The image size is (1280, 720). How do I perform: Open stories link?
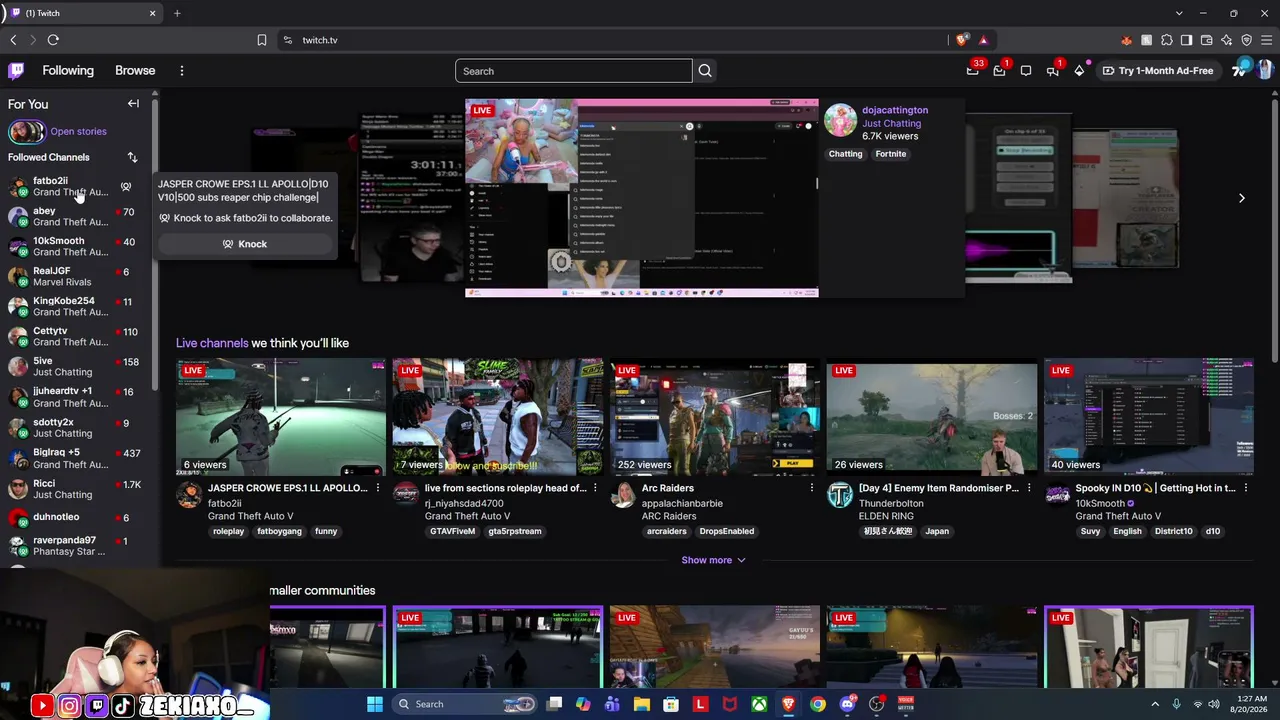coord(78,131)
